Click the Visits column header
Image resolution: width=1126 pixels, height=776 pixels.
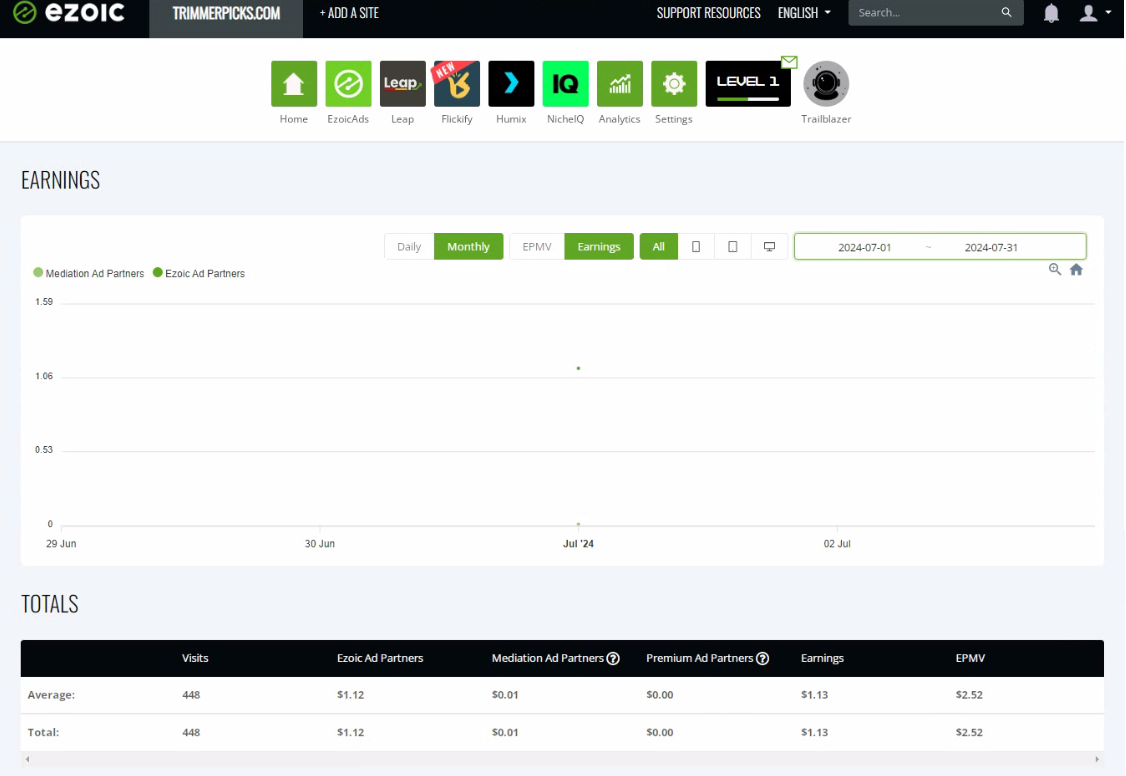click(195, 658)
